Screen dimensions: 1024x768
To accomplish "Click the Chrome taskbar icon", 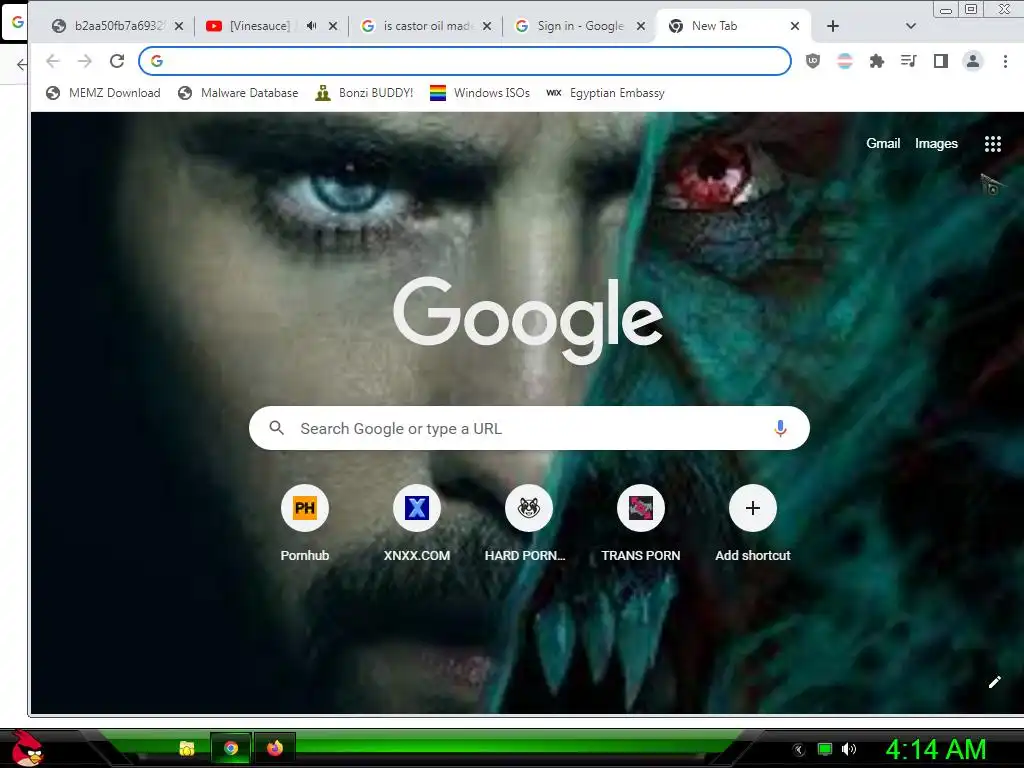I will pos(231,748).
